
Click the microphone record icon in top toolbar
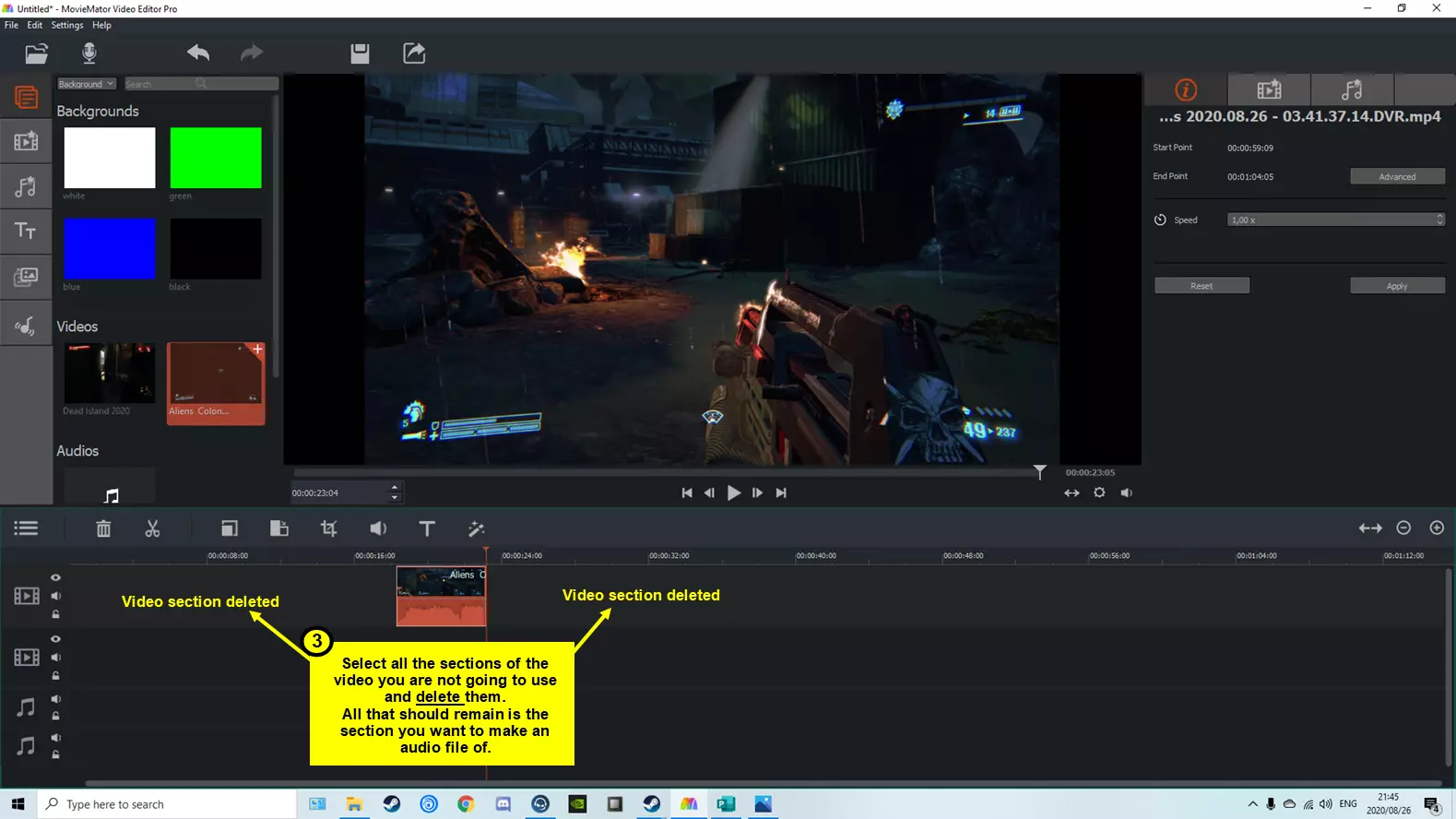point(89,53)
